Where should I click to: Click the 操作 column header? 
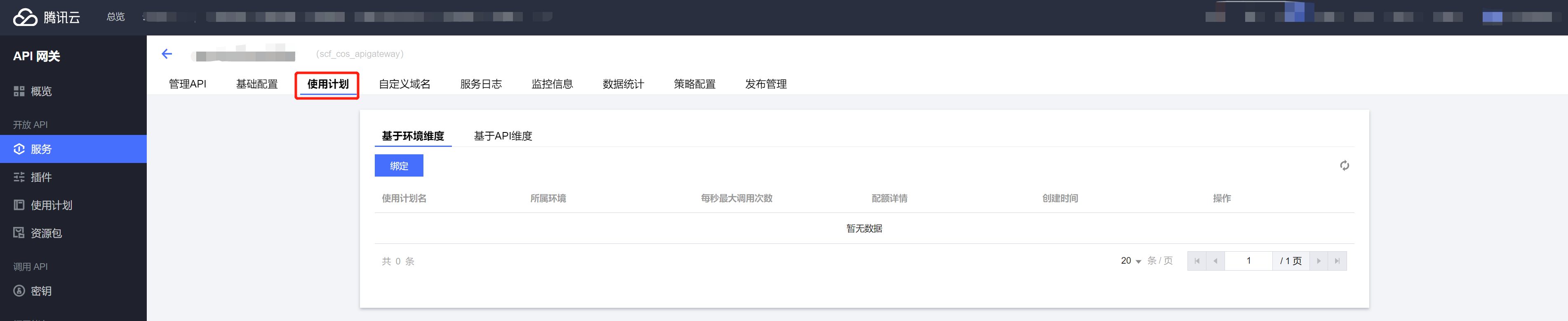click(1222, 198)
